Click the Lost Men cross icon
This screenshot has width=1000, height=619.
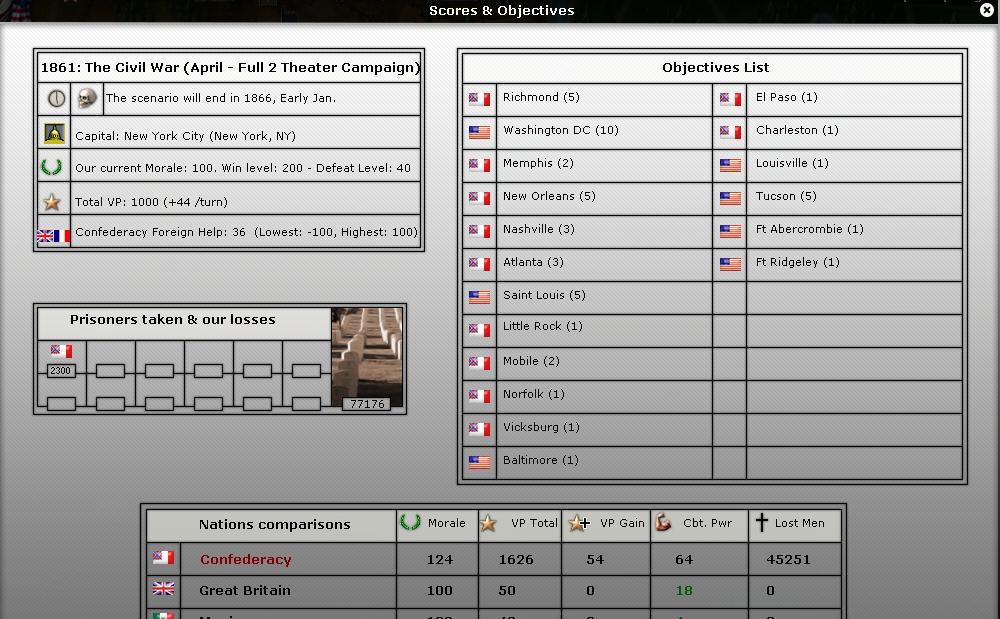[x=761, y=523]
